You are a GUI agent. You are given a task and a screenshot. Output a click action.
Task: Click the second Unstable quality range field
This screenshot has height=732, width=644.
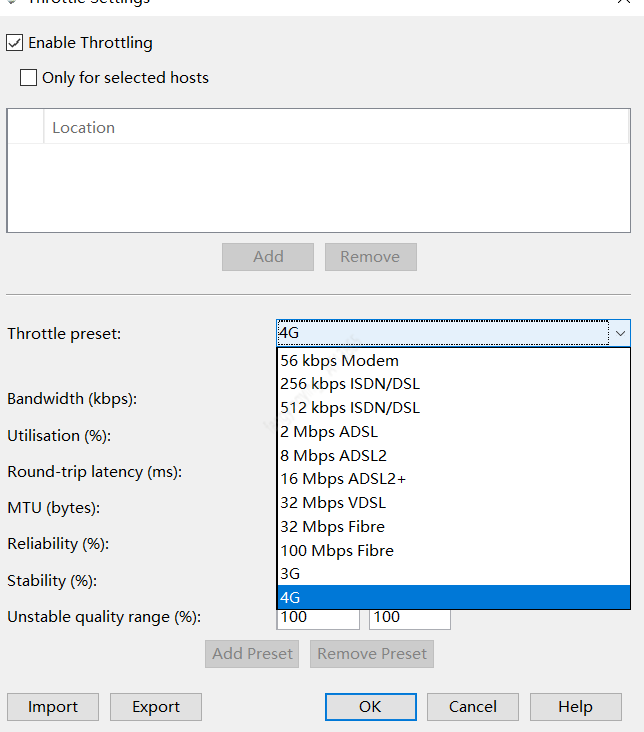pos(410,619)
